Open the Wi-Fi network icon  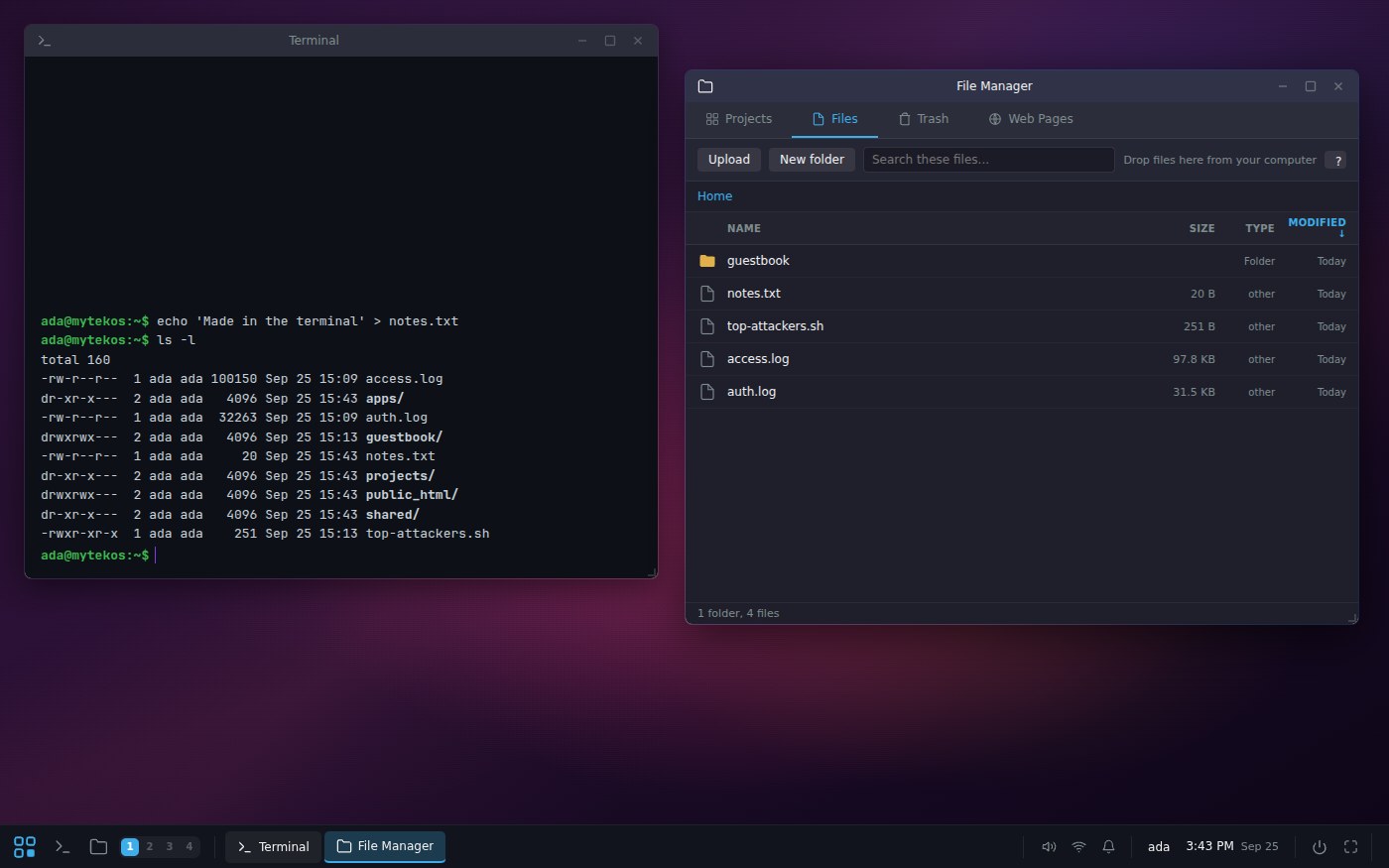pyautogui.click(x=1078, y=846)
